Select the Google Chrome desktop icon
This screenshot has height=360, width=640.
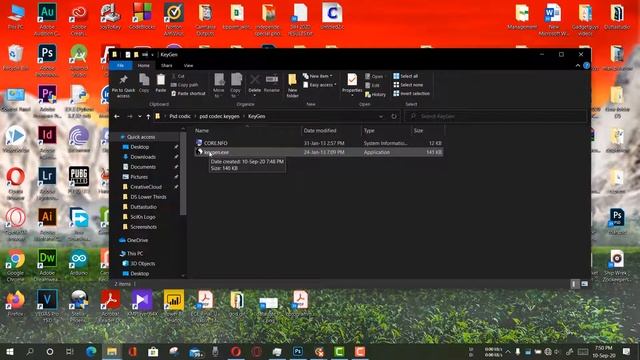point(16,265)
